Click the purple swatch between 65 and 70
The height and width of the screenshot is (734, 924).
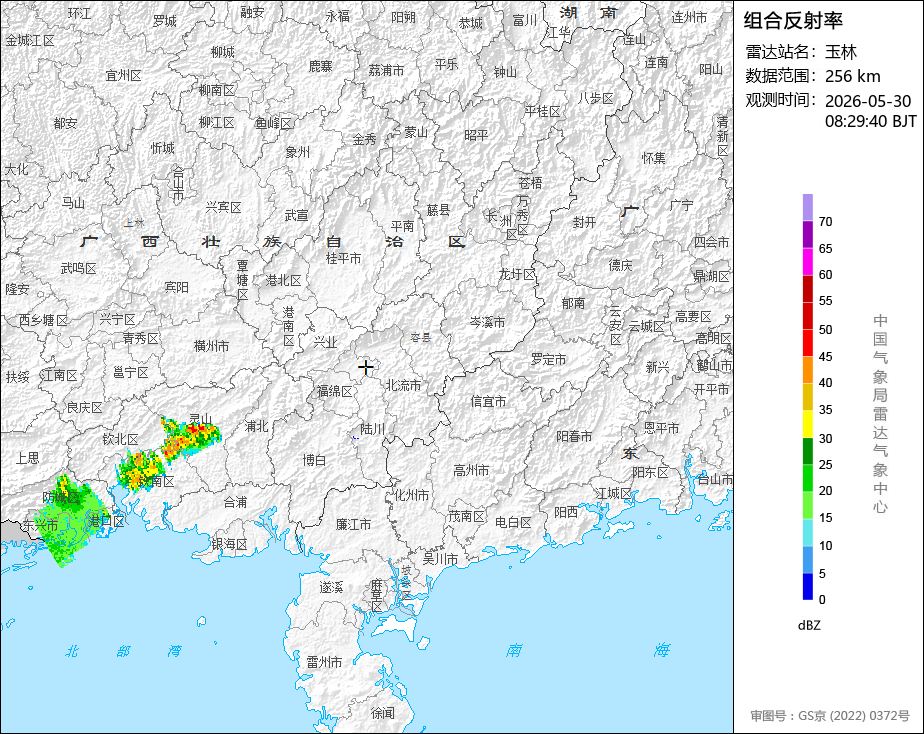pyautogui.click(x=807, y=234)
